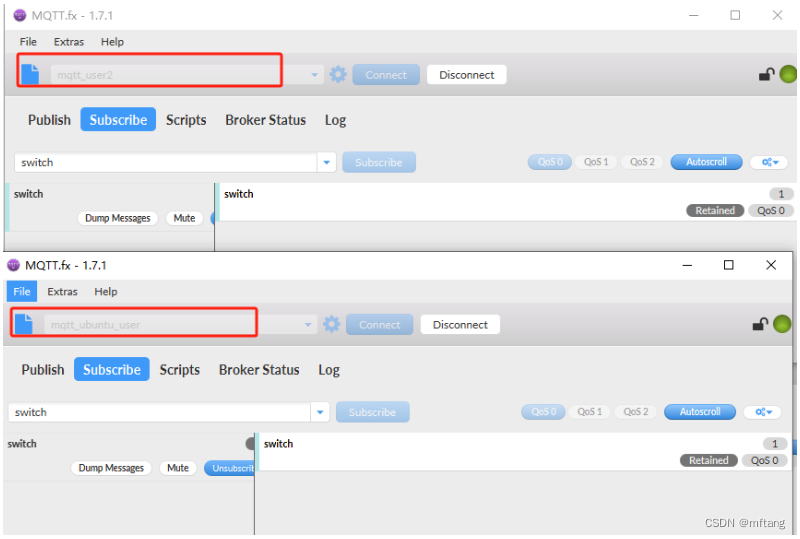Click the new profile file icon in top window
This screenshot has width=800, height=539.
tap(30, 74)
